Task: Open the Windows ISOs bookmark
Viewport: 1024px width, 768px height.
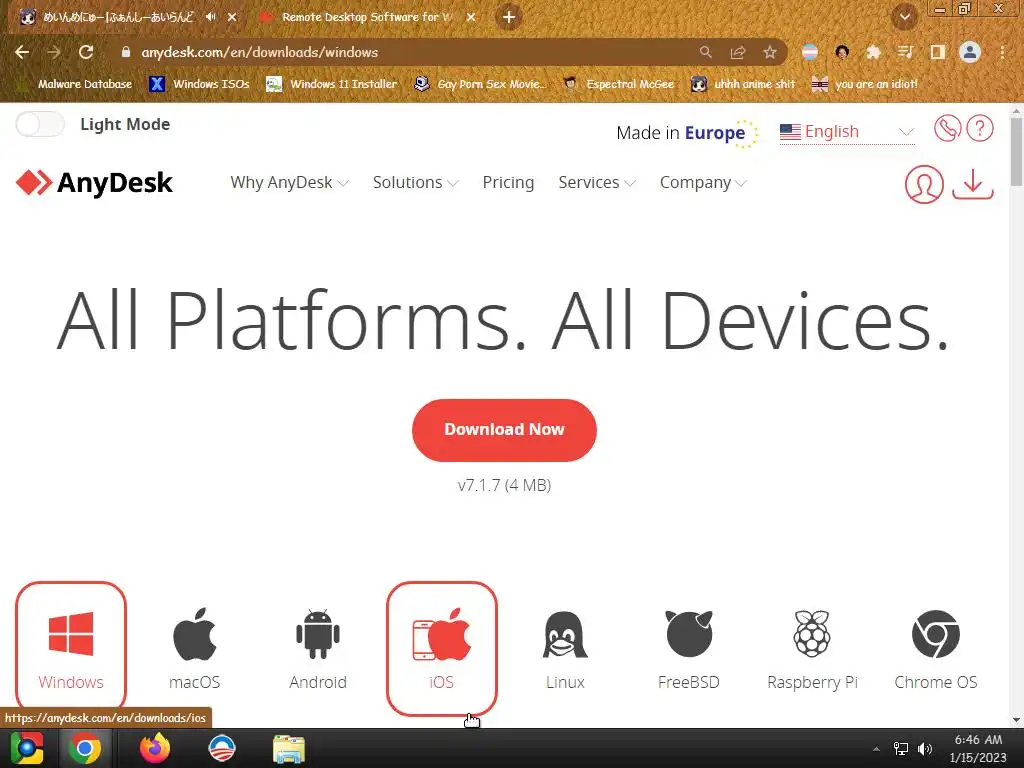Action: click(x=200, y=84)
